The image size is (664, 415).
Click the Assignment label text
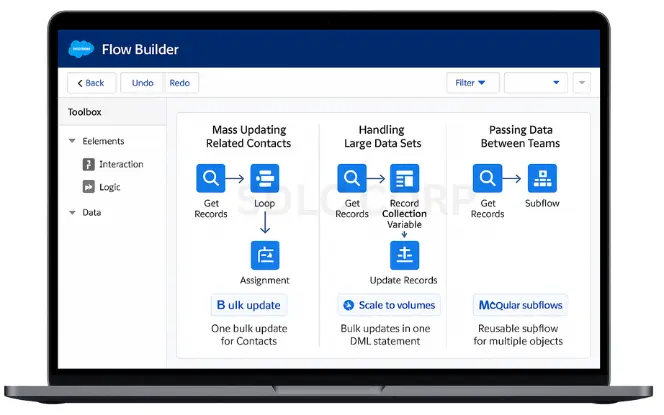click(265, 280)
